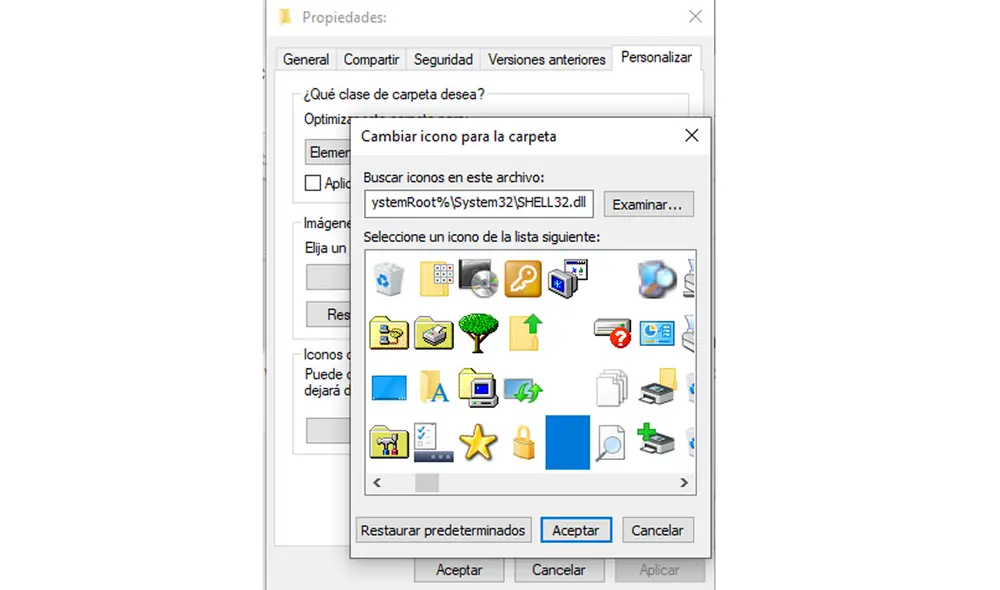The width and height of the screenshot is (1000, 590).
Task: Switch to the General tab
Action: click(306, 59)
